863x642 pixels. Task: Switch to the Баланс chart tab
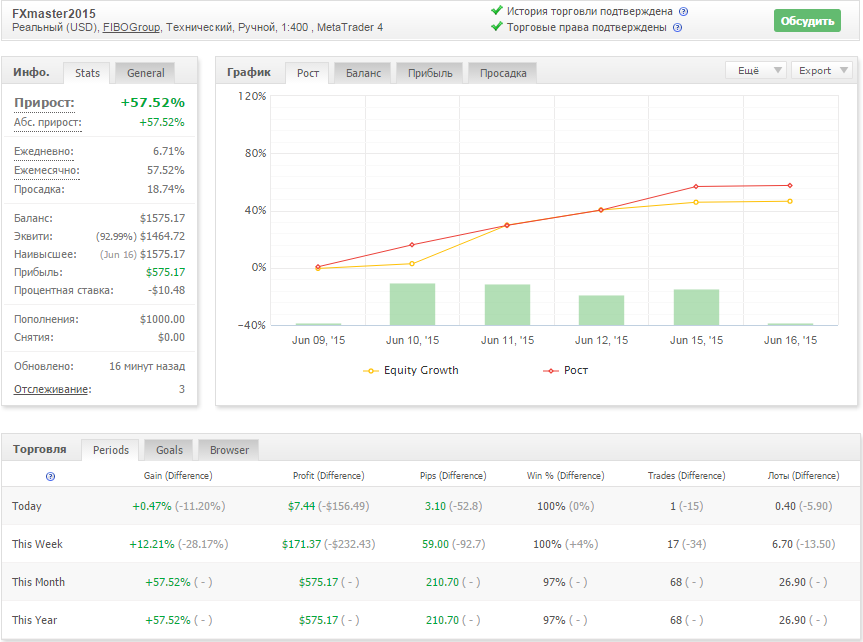pyautogui.click(x=363, y=73)
